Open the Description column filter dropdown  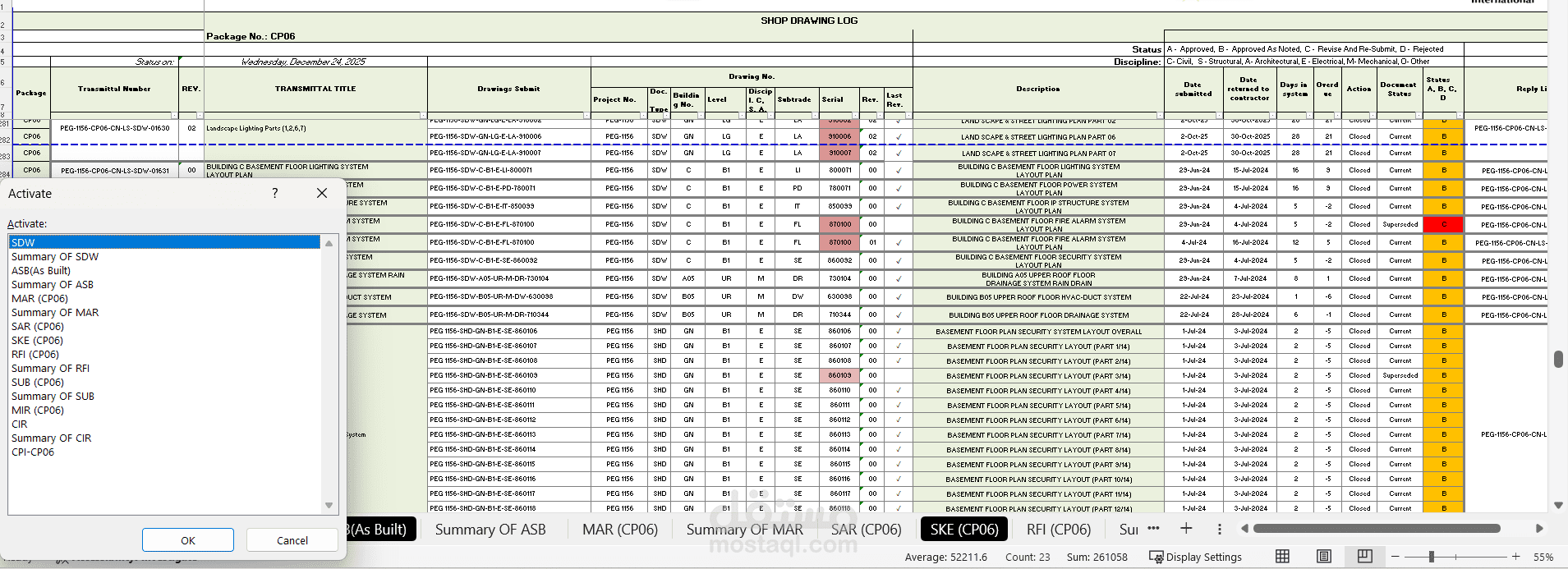(x=1161, y=115)
